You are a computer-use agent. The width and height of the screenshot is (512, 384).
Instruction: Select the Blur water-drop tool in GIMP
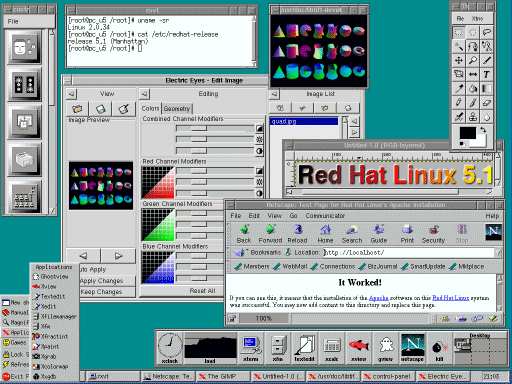pos(487,117)
